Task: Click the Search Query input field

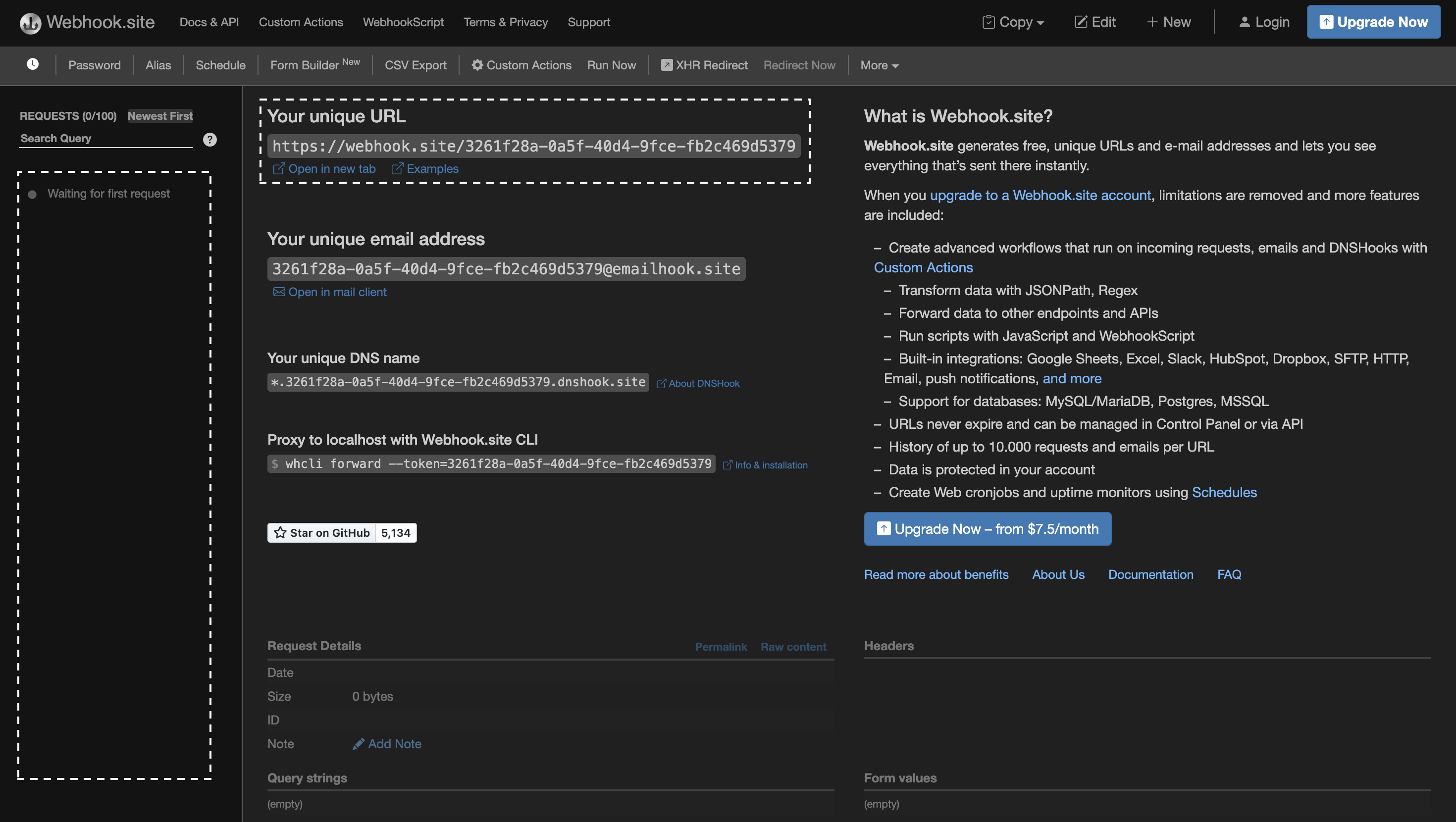Action: point(105,139)
